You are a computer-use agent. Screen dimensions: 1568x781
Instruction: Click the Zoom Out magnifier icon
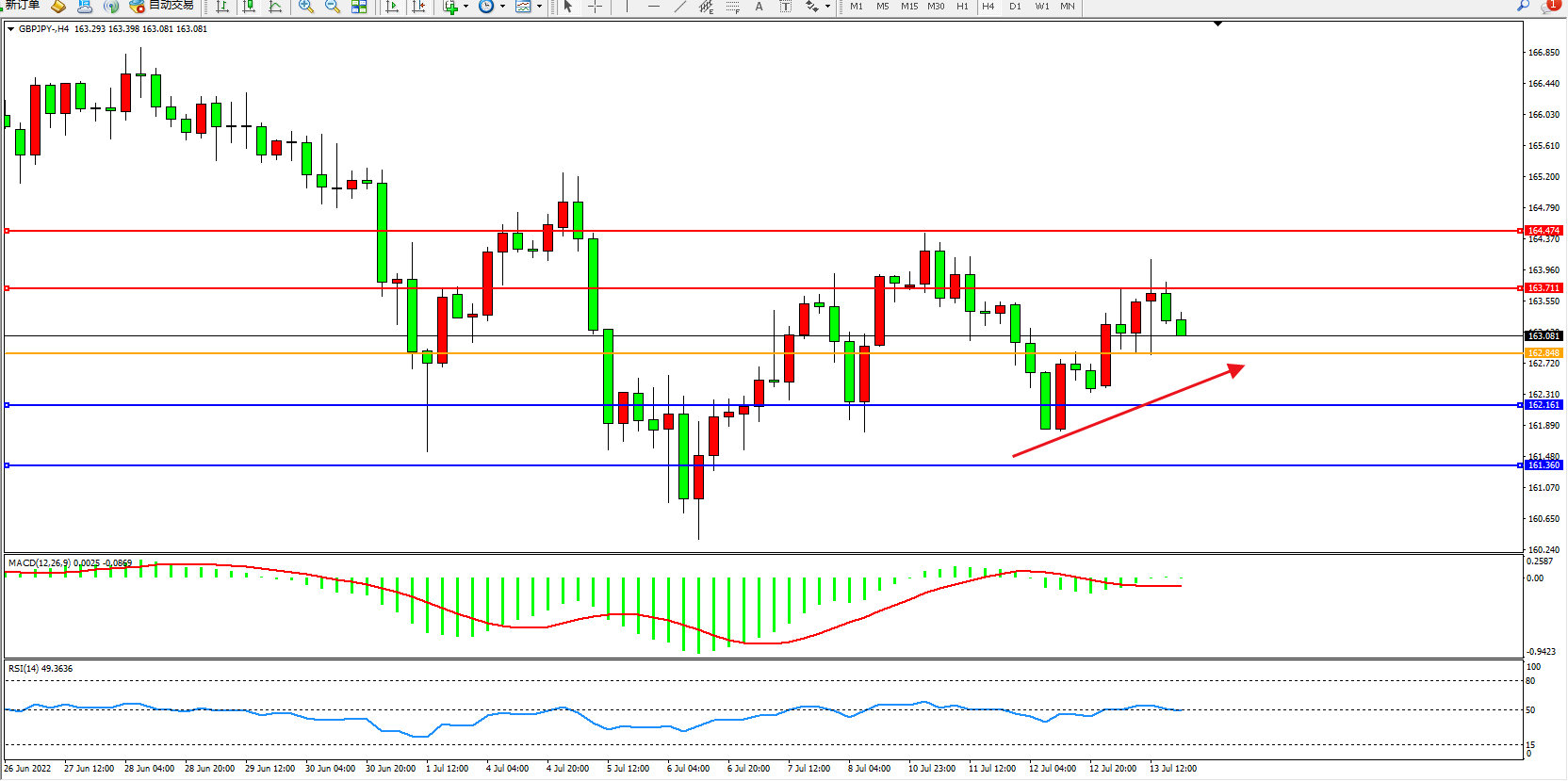click(332, 7)
